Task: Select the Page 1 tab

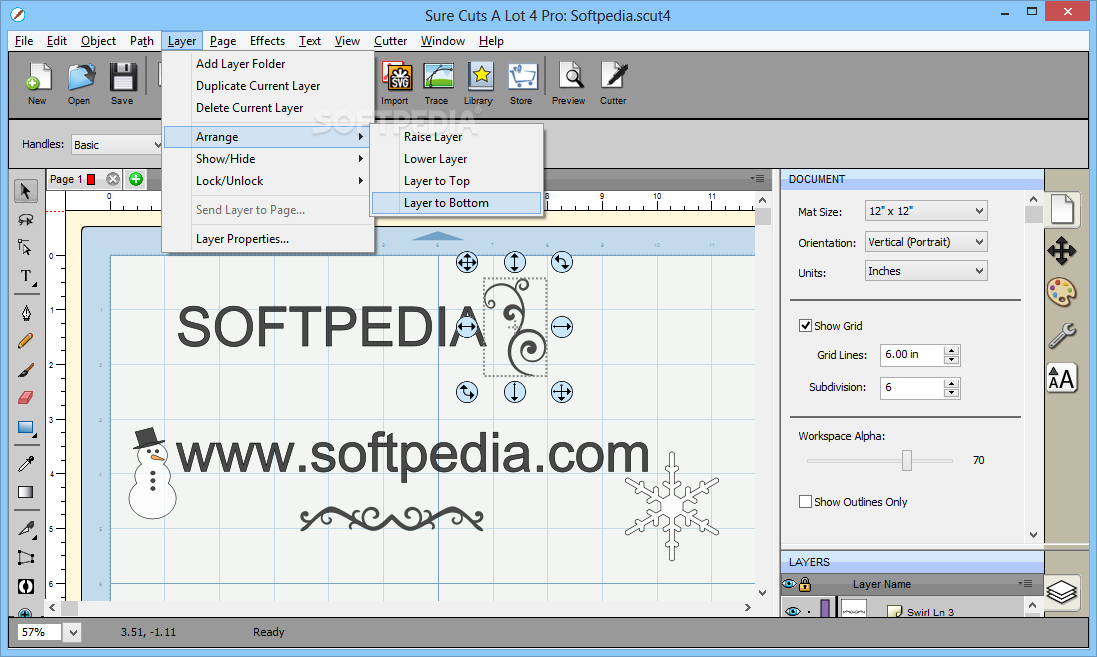Action: pyautogui.click(x=72, y=179)
